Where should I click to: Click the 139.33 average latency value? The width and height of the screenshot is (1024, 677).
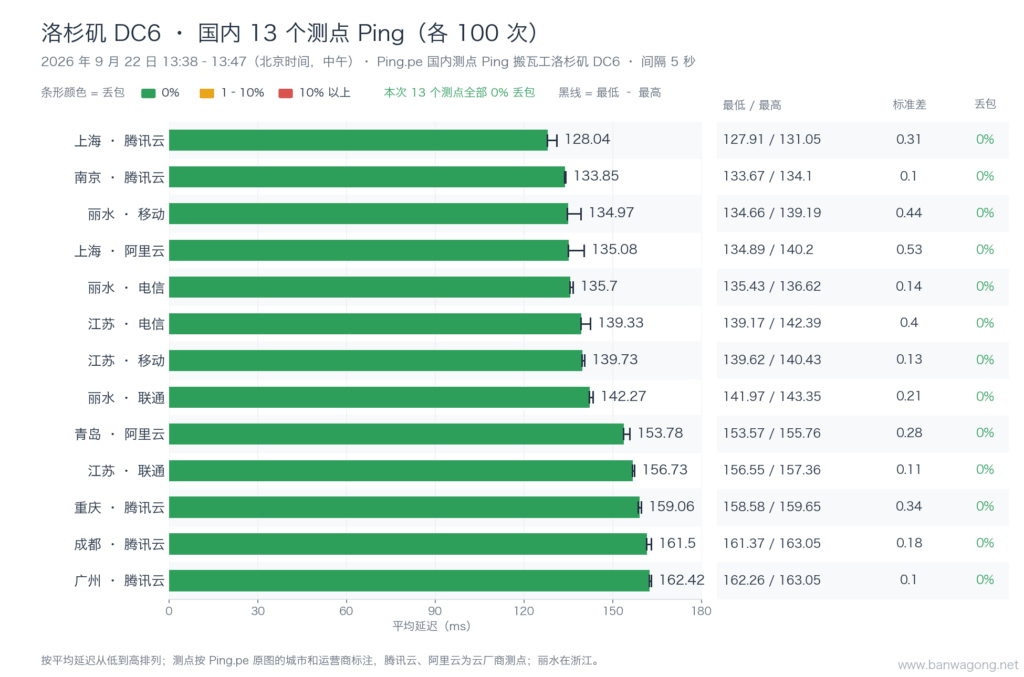pyautogui.click(x=620, y=323)
